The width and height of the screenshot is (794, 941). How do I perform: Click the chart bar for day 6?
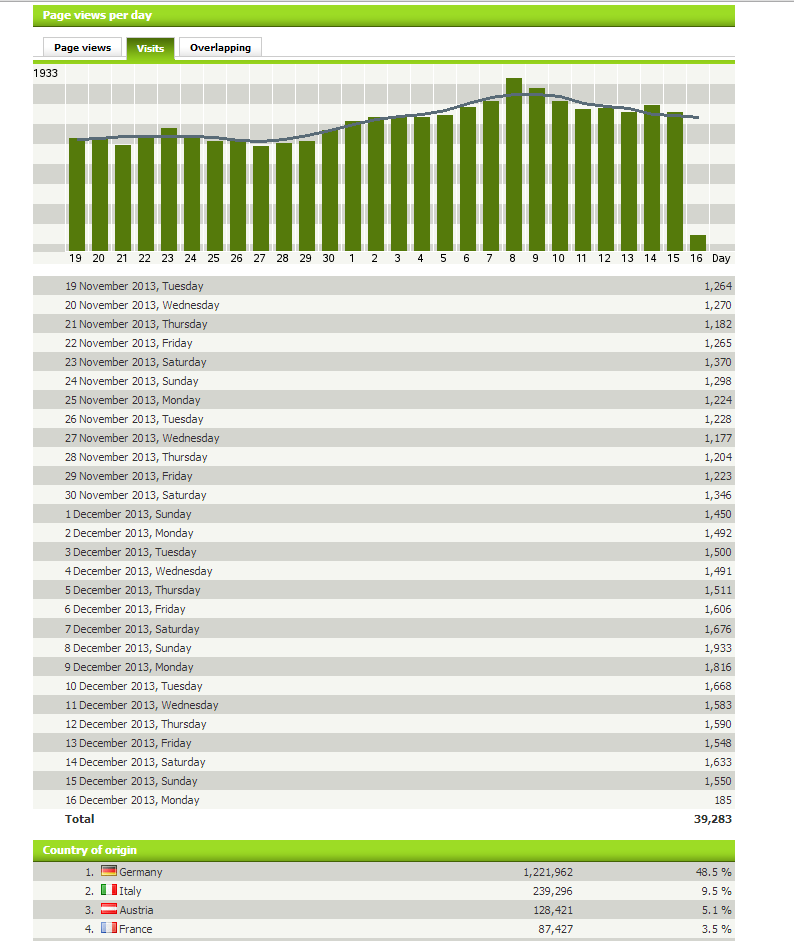coord(468,179)
